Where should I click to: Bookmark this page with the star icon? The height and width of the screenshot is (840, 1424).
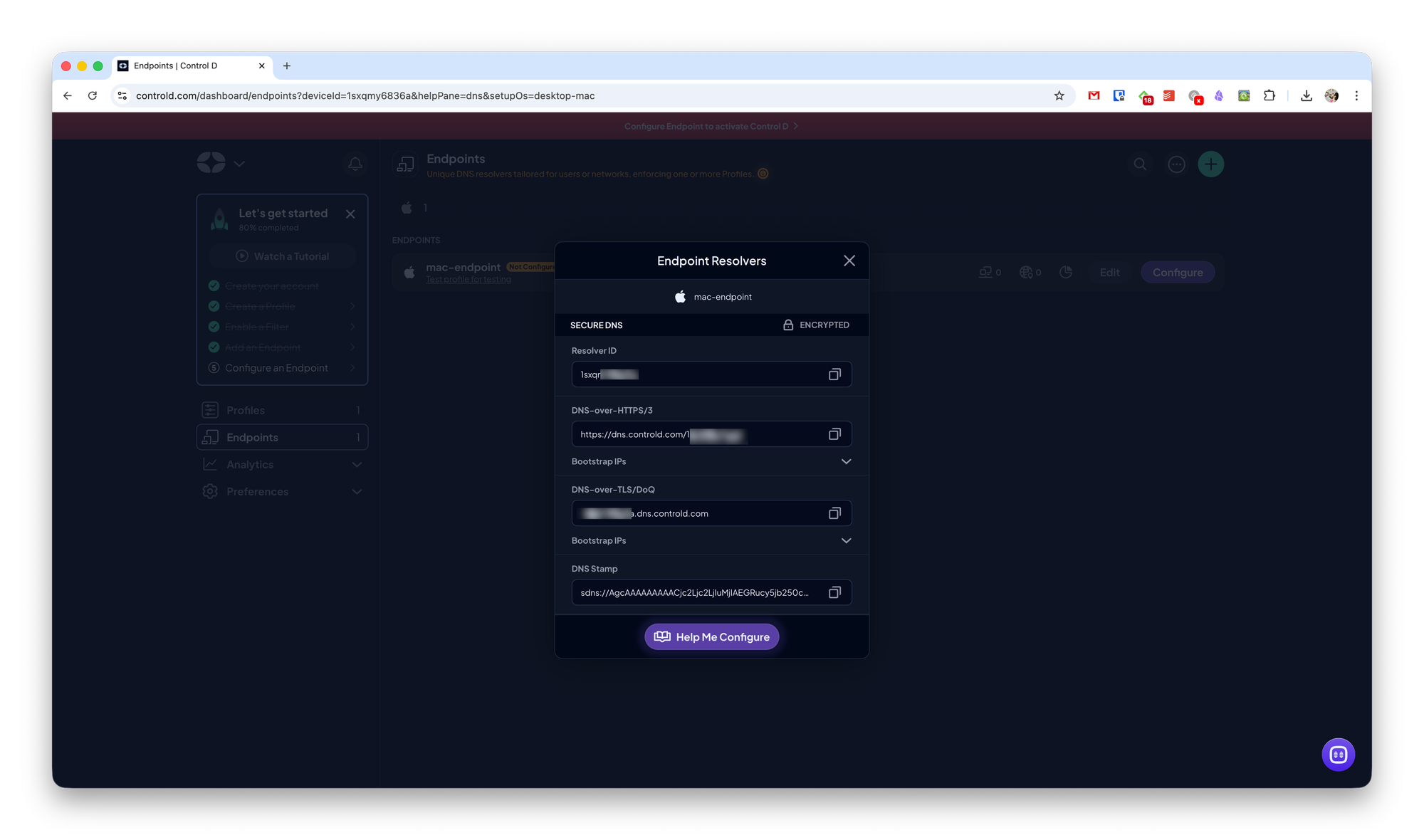pos(1059,95)
